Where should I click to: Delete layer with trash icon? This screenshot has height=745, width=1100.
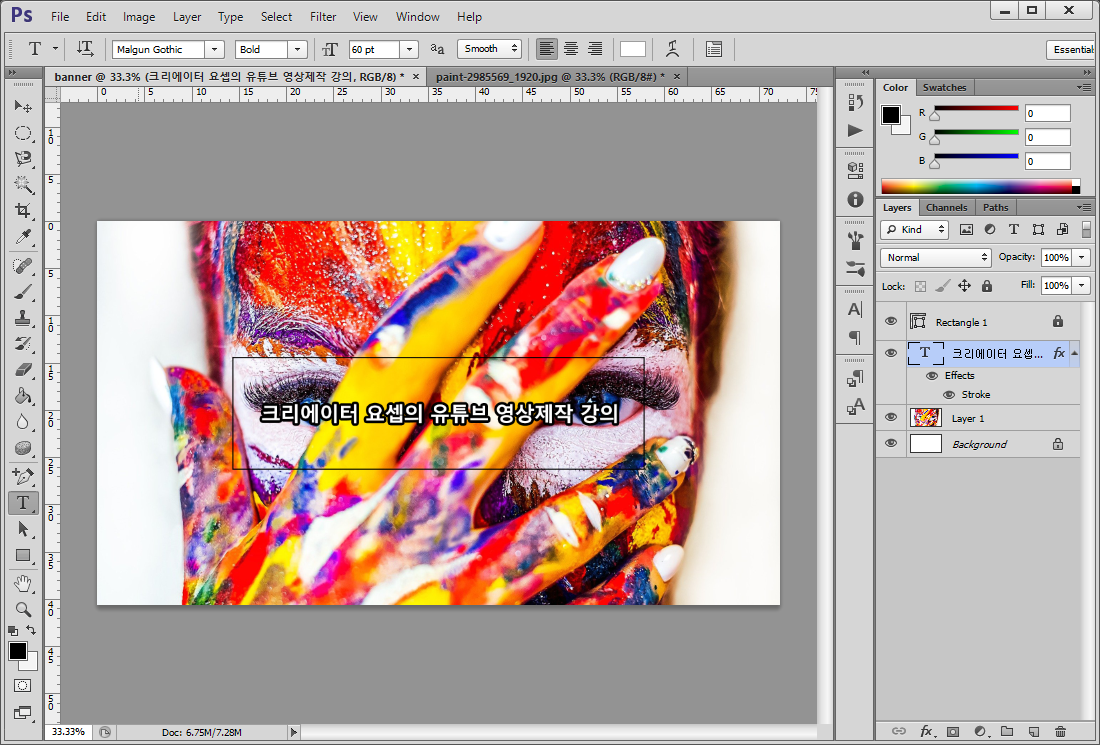coord(1060,732)
